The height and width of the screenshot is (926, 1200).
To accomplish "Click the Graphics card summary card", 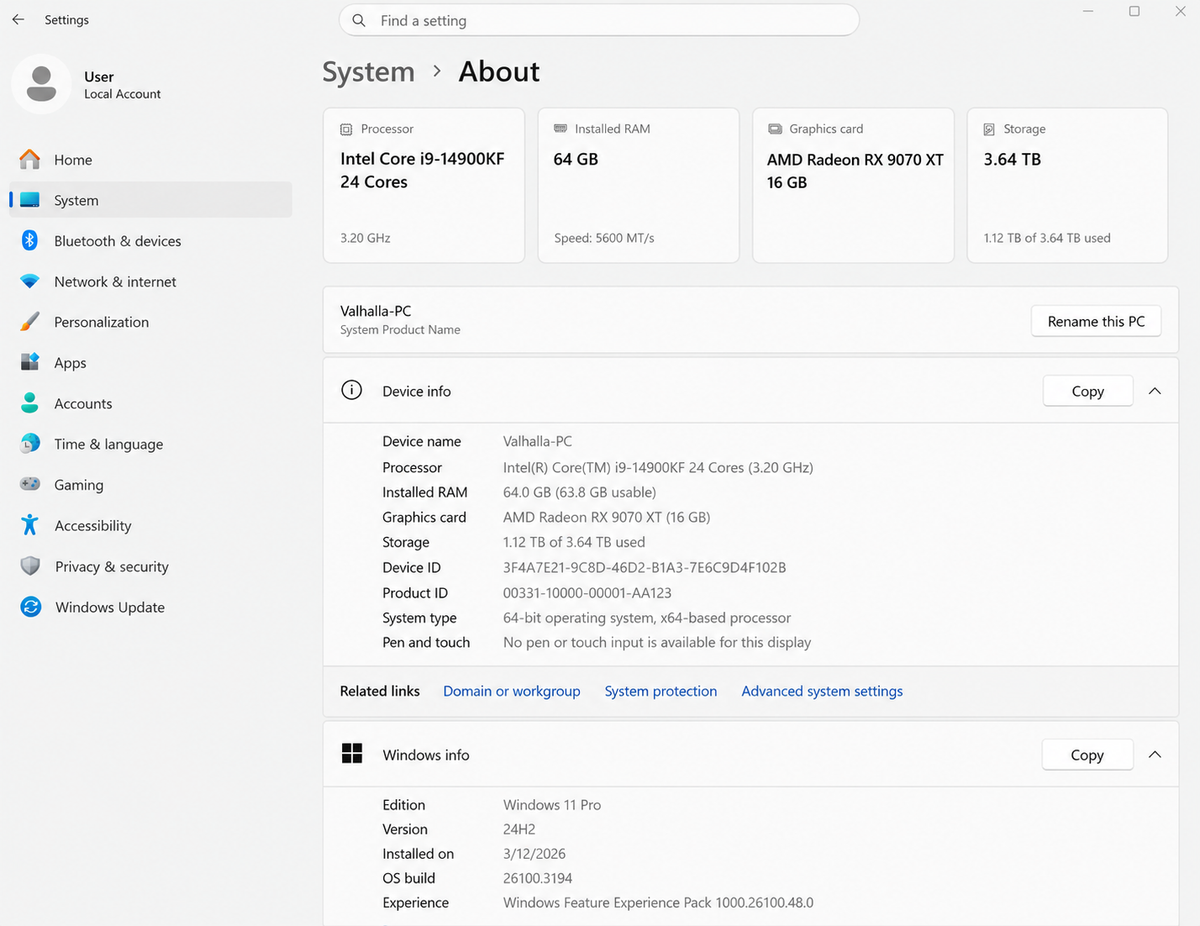I will click(x=853, y=186).
